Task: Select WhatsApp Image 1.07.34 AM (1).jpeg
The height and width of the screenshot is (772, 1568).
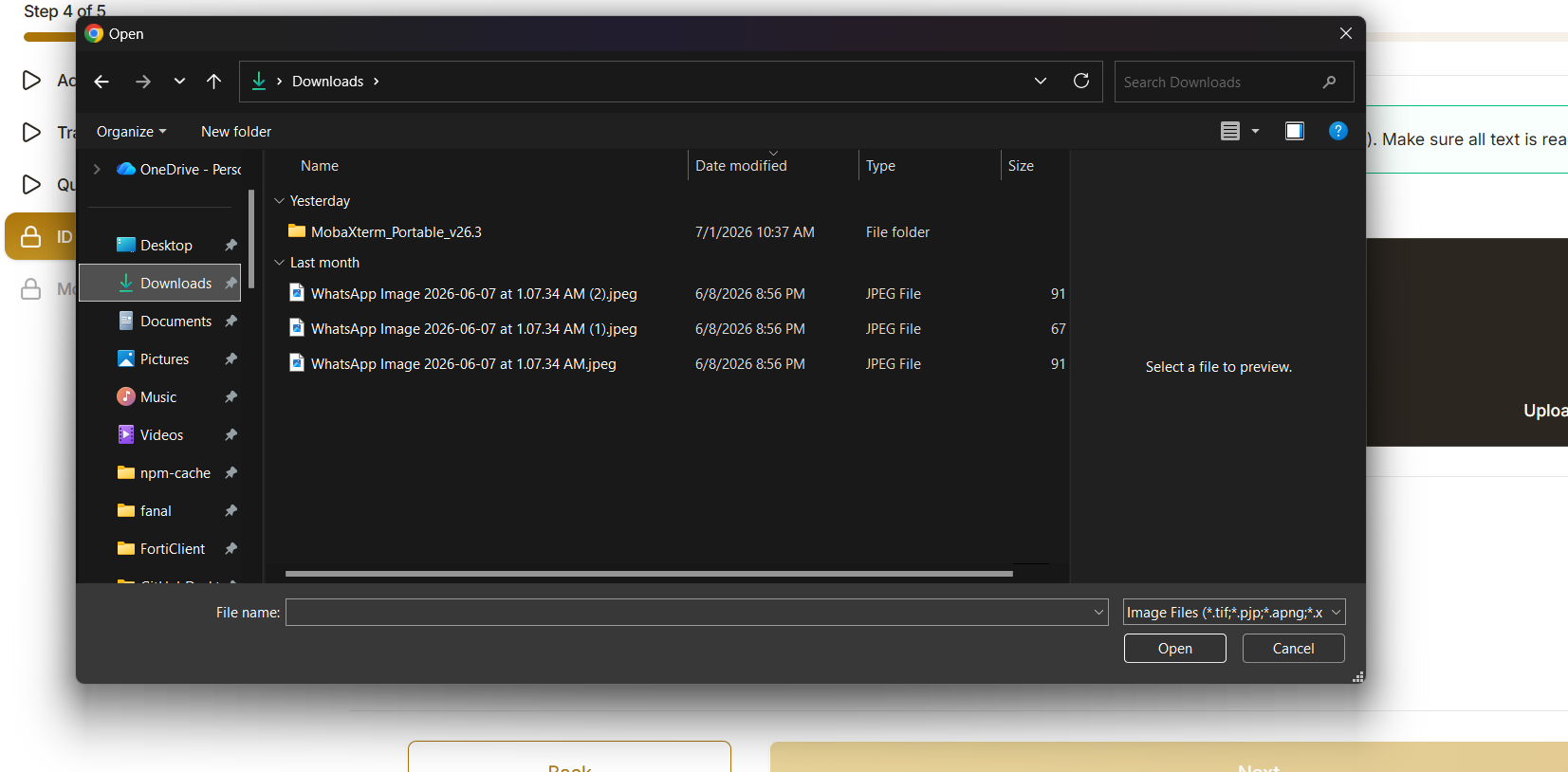Action: [474, 329]
